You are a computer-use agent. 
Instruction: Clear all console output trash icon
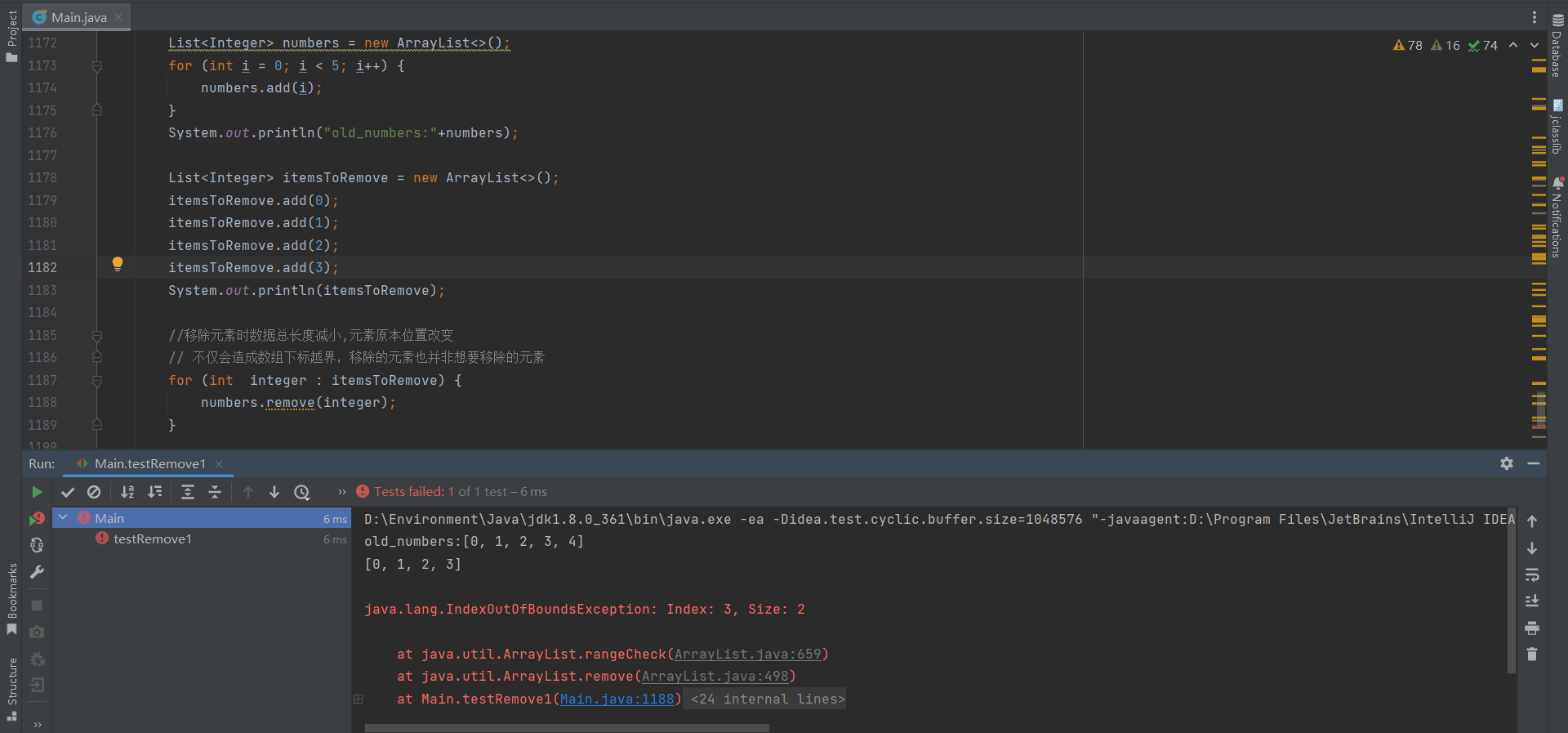(1532, 655)
